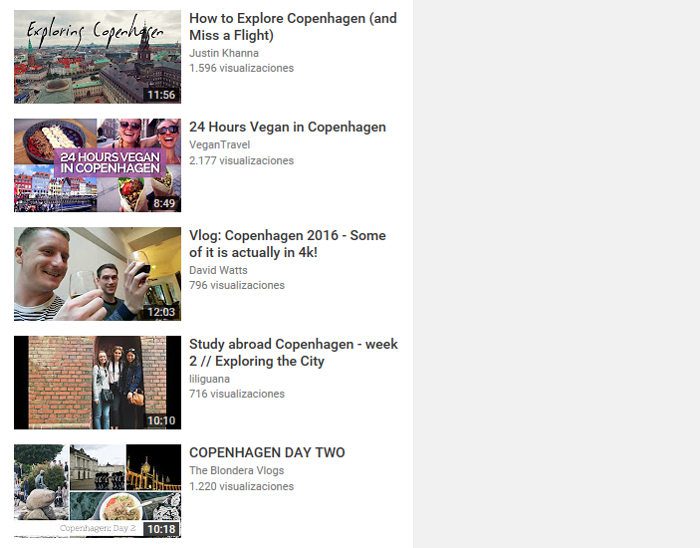Image resolution: width=700 pixels, height=548 pixels.
Task: Click the 8:49 duration badge
Action: point(164,203)
